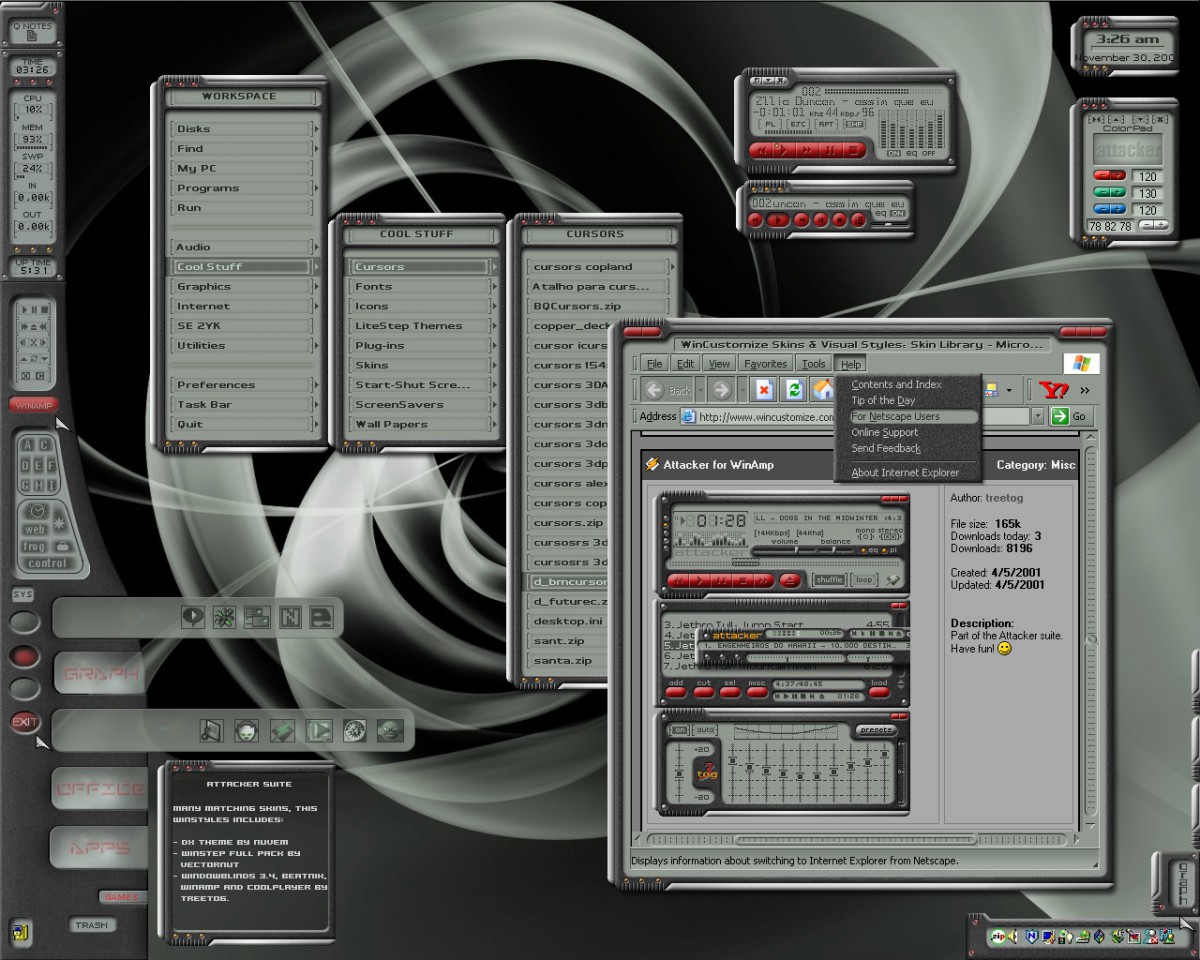Click the pause button on the main player
This screenshot has width=1200, height=960.
[x=830, y=151]
